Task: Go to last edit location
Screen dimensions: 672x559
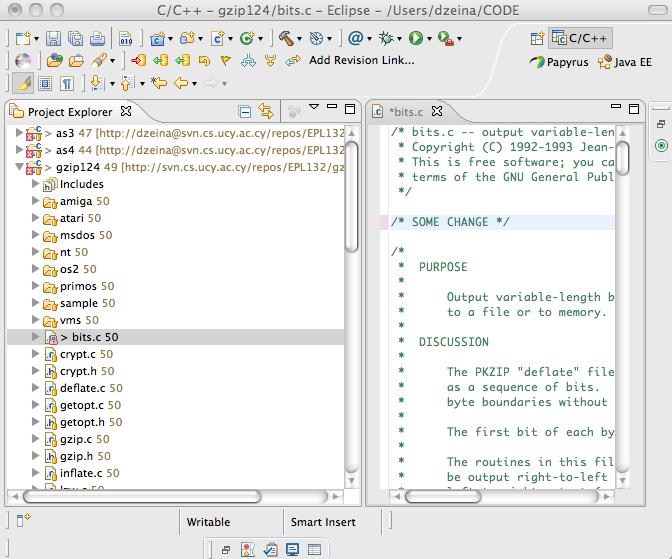Action: click(x=159, y=83)
